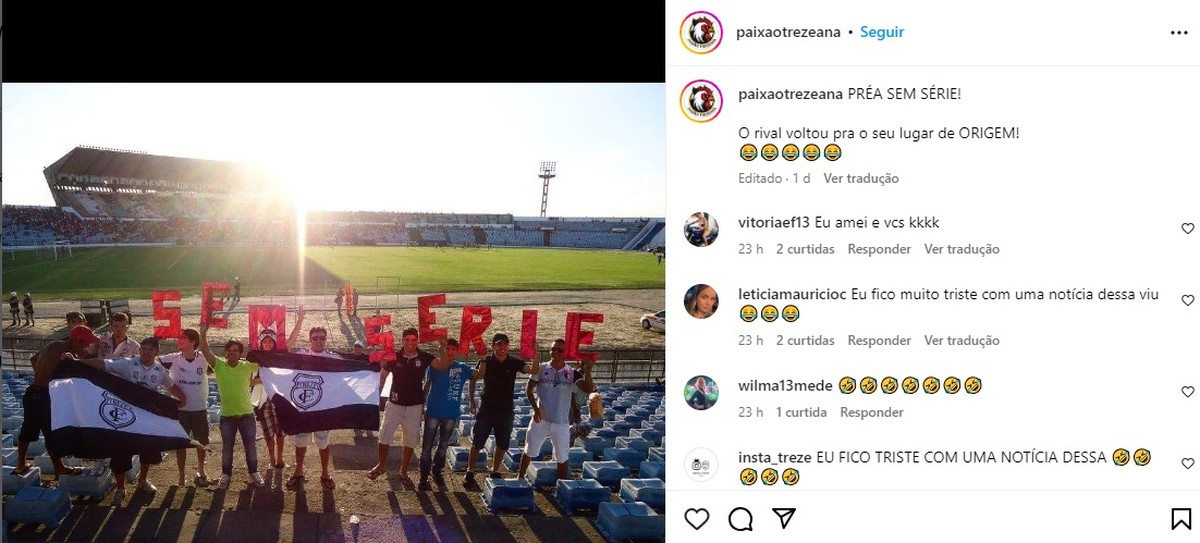Save the post with the bookmark icon
Screen dimensions: 1200x543
pyautogui.click(x=1181, y=518)
